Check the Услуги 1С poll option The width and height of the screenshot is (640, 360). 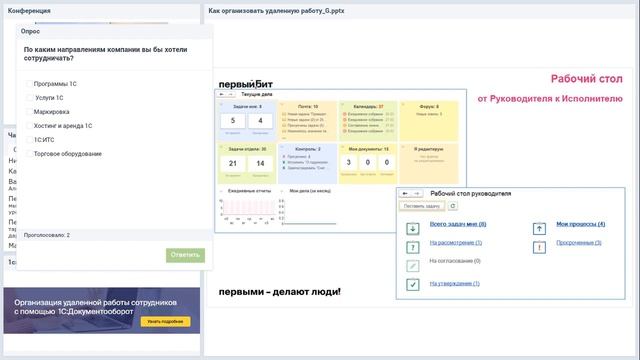tap(29, 98)
